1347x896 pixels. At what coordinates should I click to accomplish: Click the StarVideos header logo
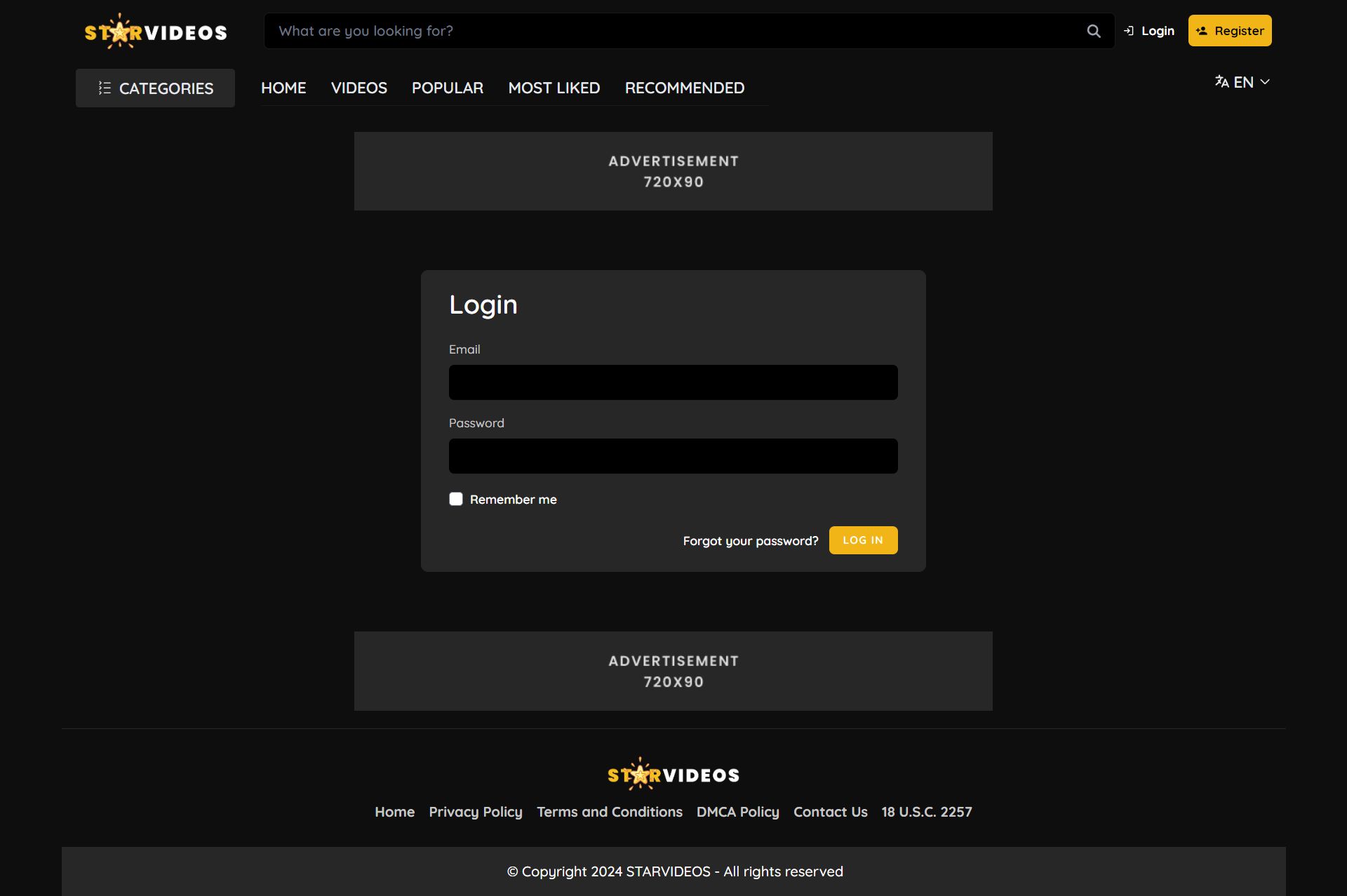coord(156,32)
